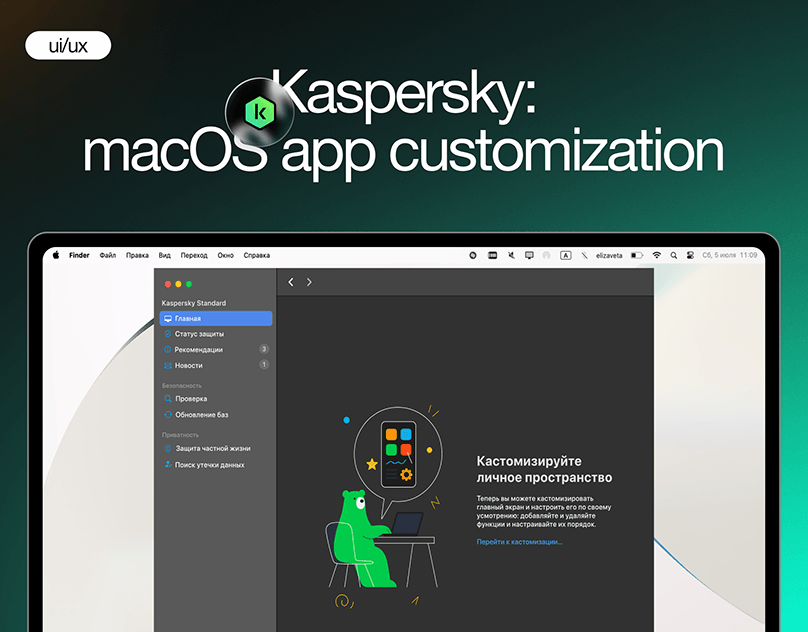Follow the Перейти к кастомизации link

tap(519, 542)
